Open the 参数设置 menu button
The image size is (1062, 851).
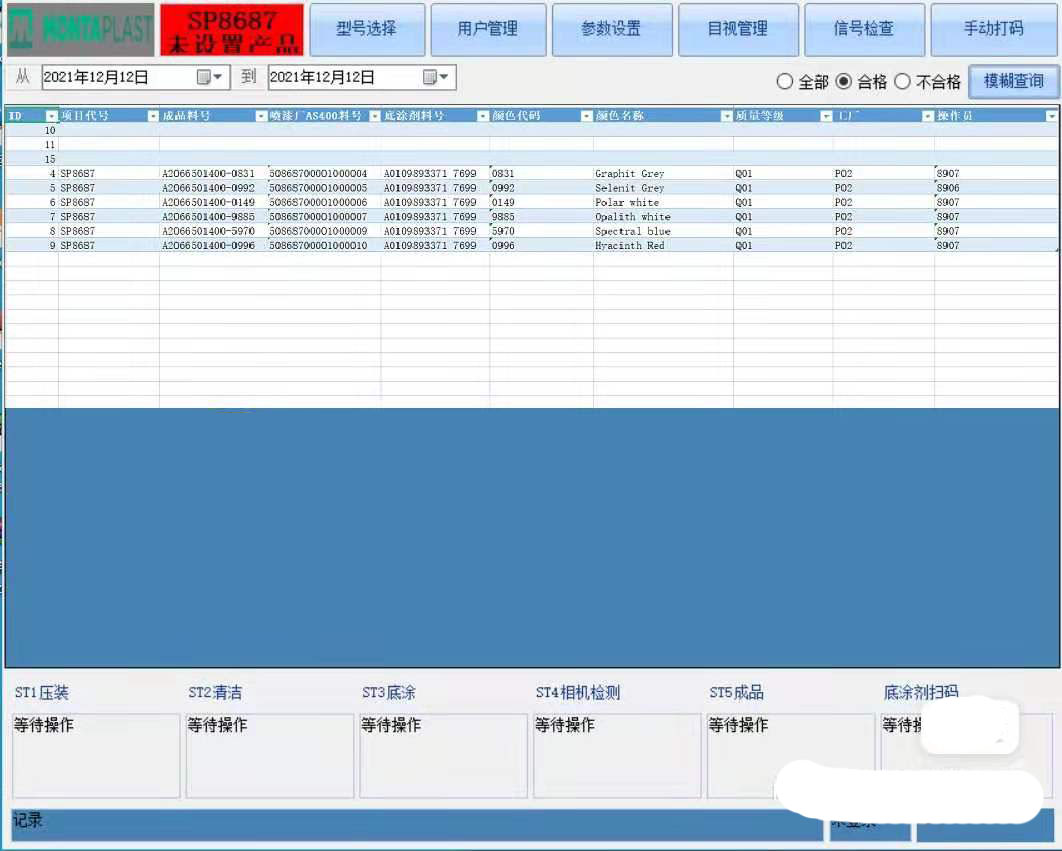[x=612, y=29]
